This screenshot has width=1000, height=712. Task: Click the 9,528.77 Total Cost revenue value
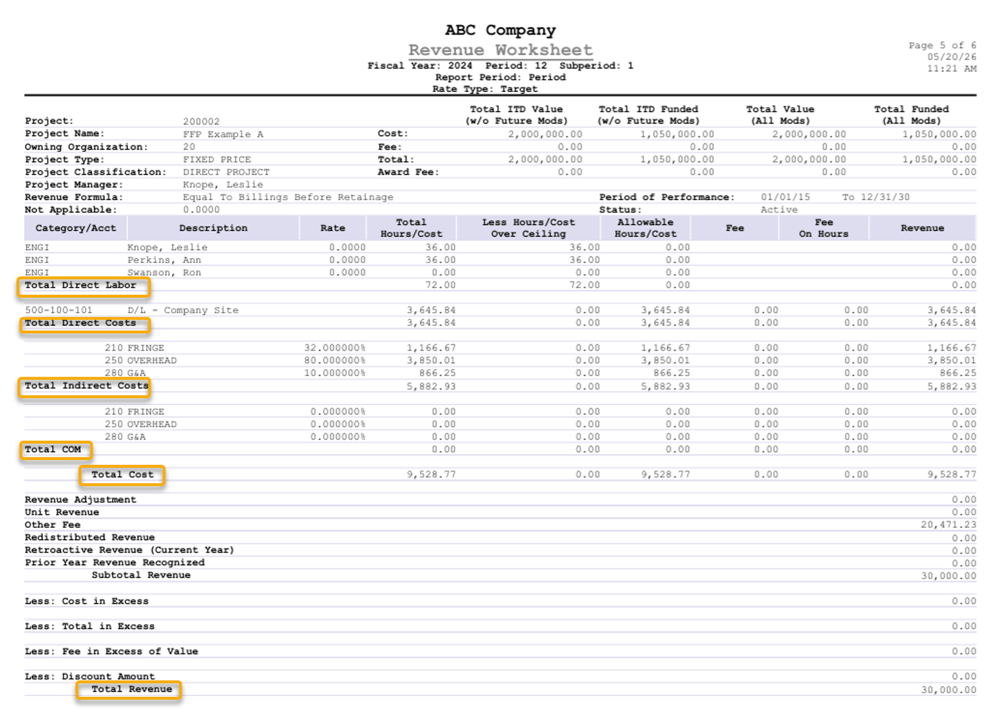coord(952,475)
